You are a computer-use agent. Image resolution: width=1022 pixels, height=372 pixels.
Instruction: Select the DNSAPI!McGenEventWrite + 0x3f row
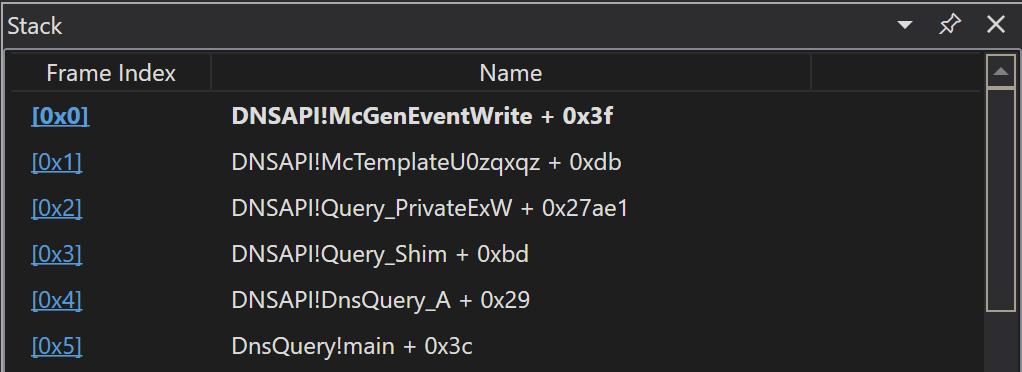tap(495, 116)
